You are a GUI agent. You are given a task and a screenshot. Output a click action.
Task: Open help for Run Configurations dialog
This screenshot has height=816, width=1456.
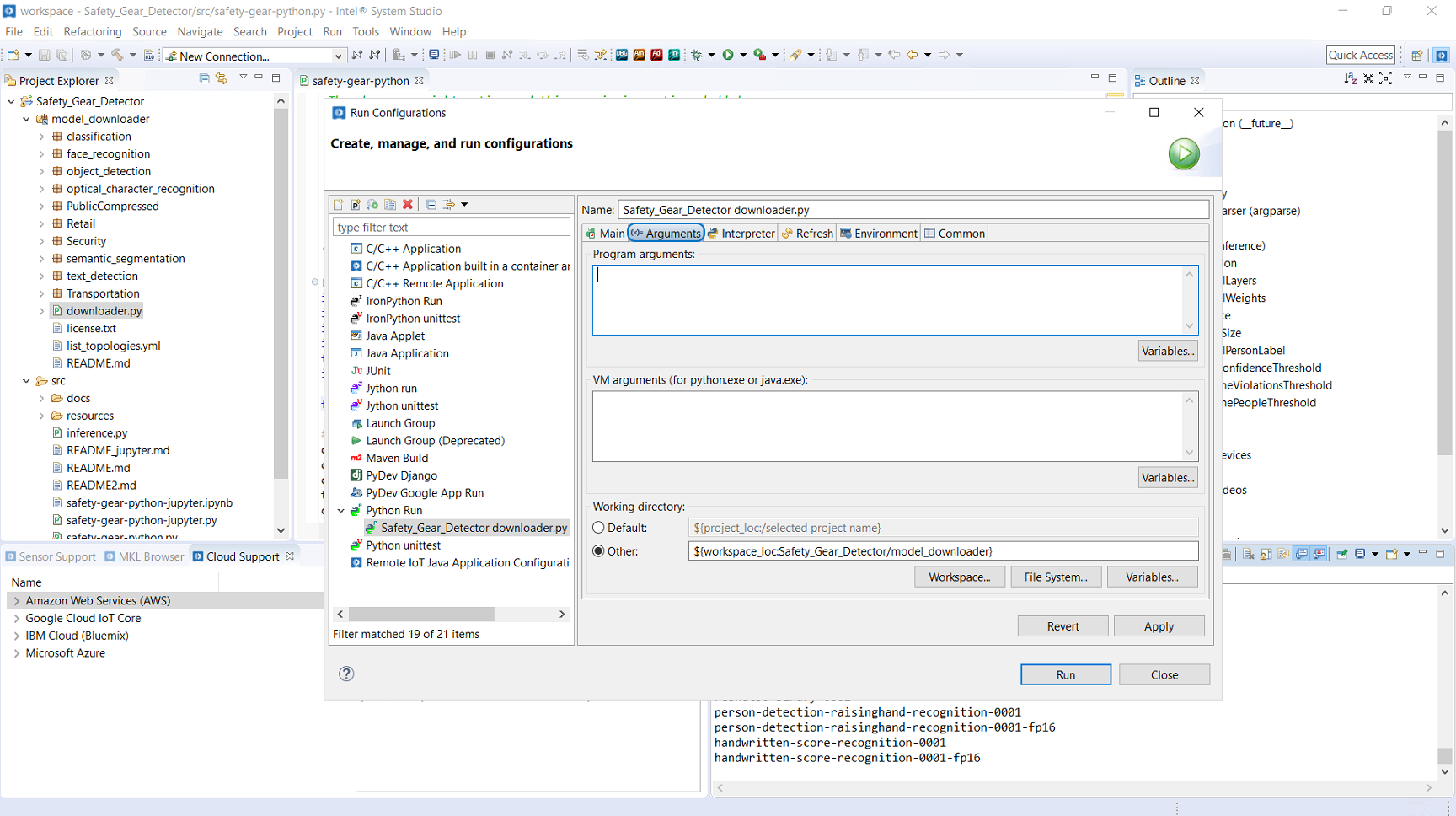(346, 674)
